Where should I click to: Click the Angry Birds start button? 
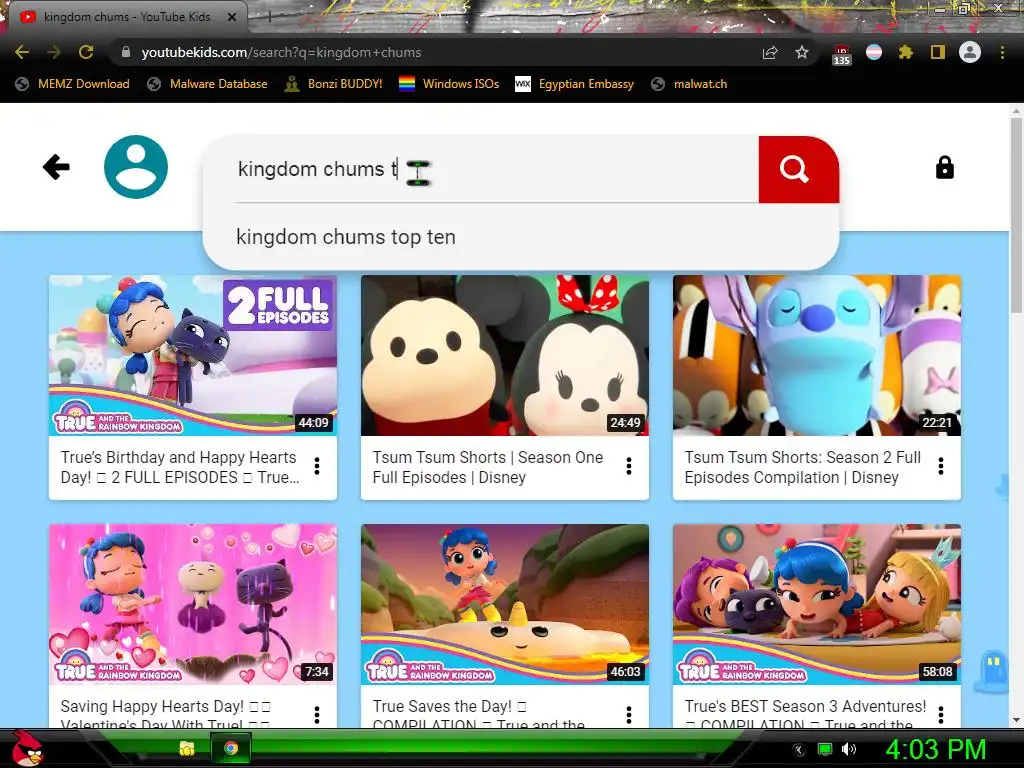26,748
